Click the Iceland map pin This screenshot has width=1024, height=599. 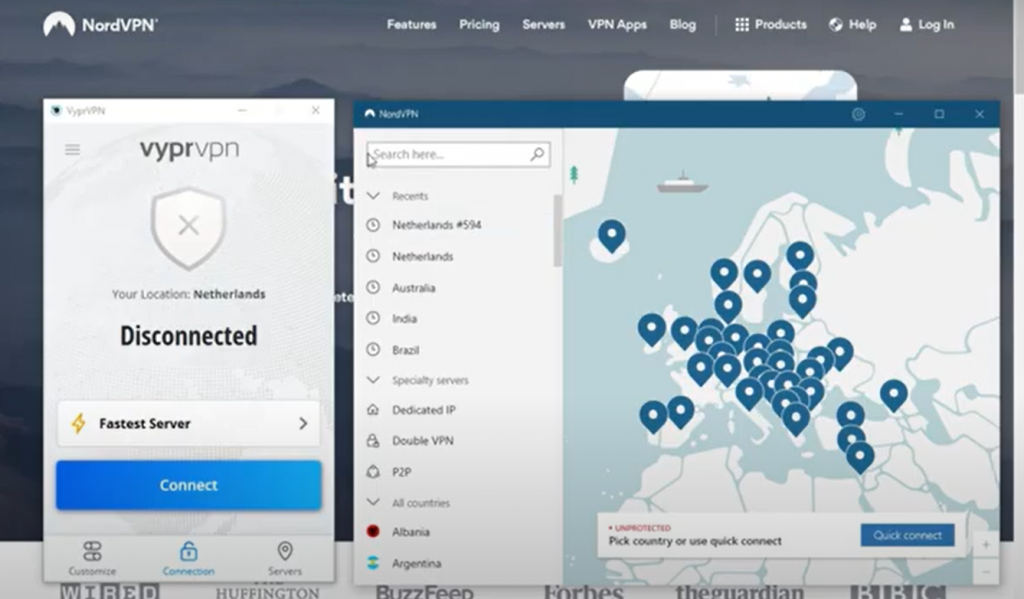tap(612, 235)
